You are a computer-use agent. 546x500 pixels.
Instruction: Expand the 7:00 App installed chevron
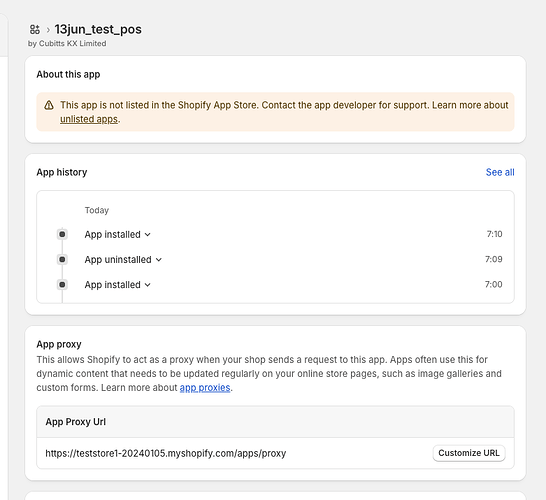(x=148, y=285)
